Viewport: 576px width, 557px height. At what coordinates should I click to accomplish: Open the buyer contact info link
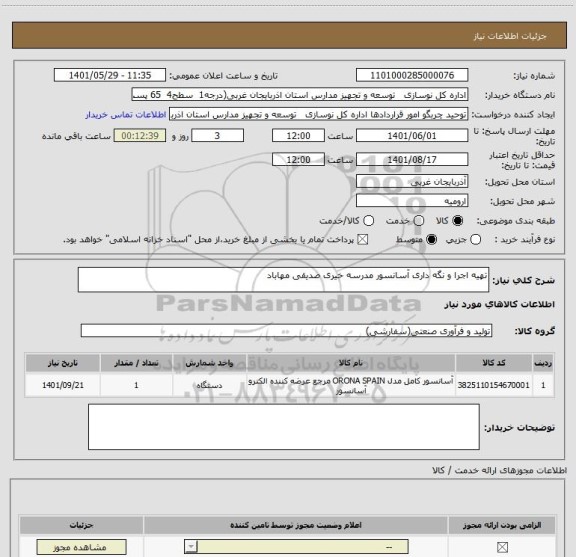pos(126,115)
